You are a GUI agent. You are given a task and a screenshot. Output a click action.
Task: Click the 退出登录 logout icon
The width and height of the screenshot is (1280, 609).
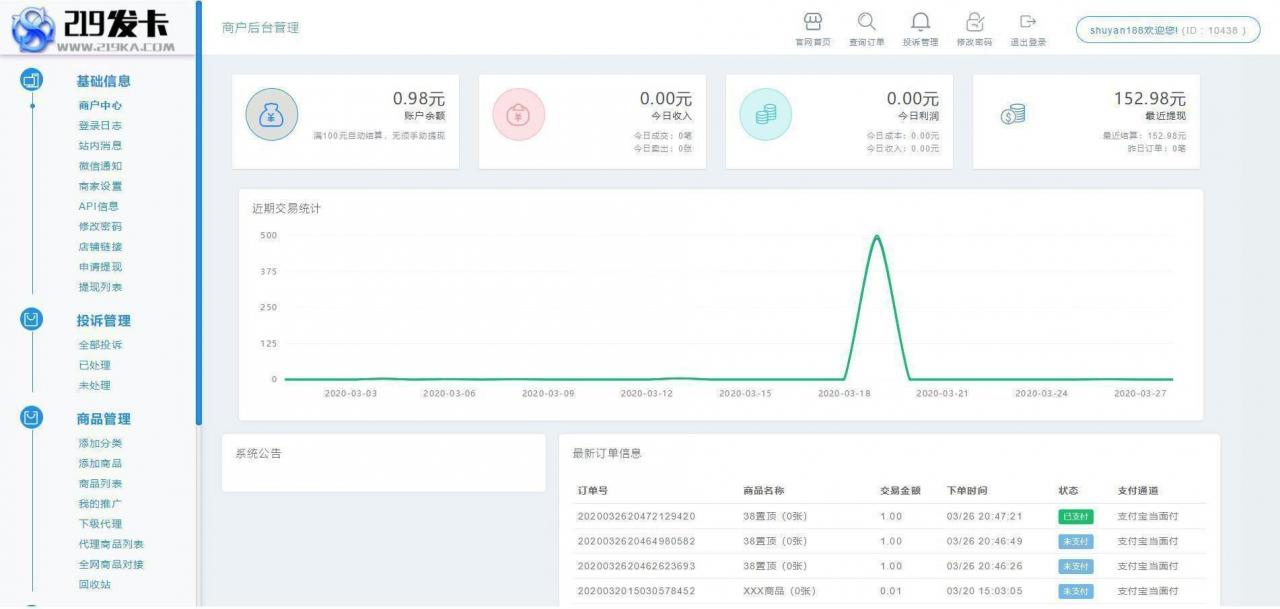tap(1027, 22)
